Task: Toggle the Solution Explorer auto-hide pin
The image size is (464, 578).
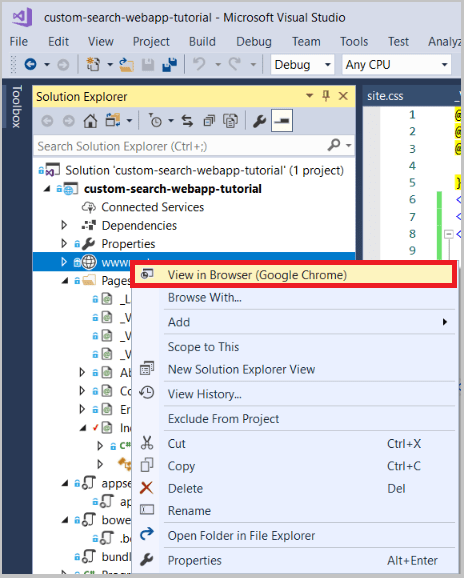Action: point(326,96)
